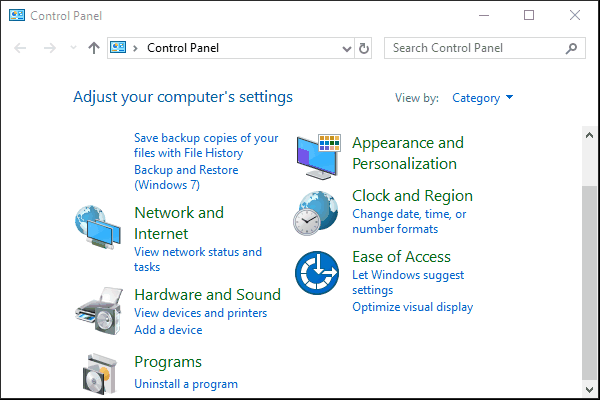Refresh the Control Panel address bar
This screenshot has width=600, height=400.
click(363, 48)
